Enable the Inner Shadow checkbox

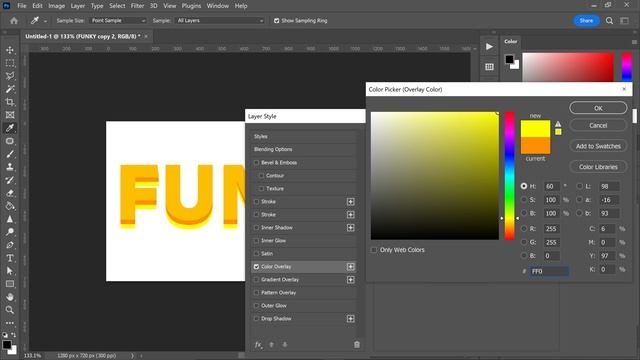tap(256, 227)
